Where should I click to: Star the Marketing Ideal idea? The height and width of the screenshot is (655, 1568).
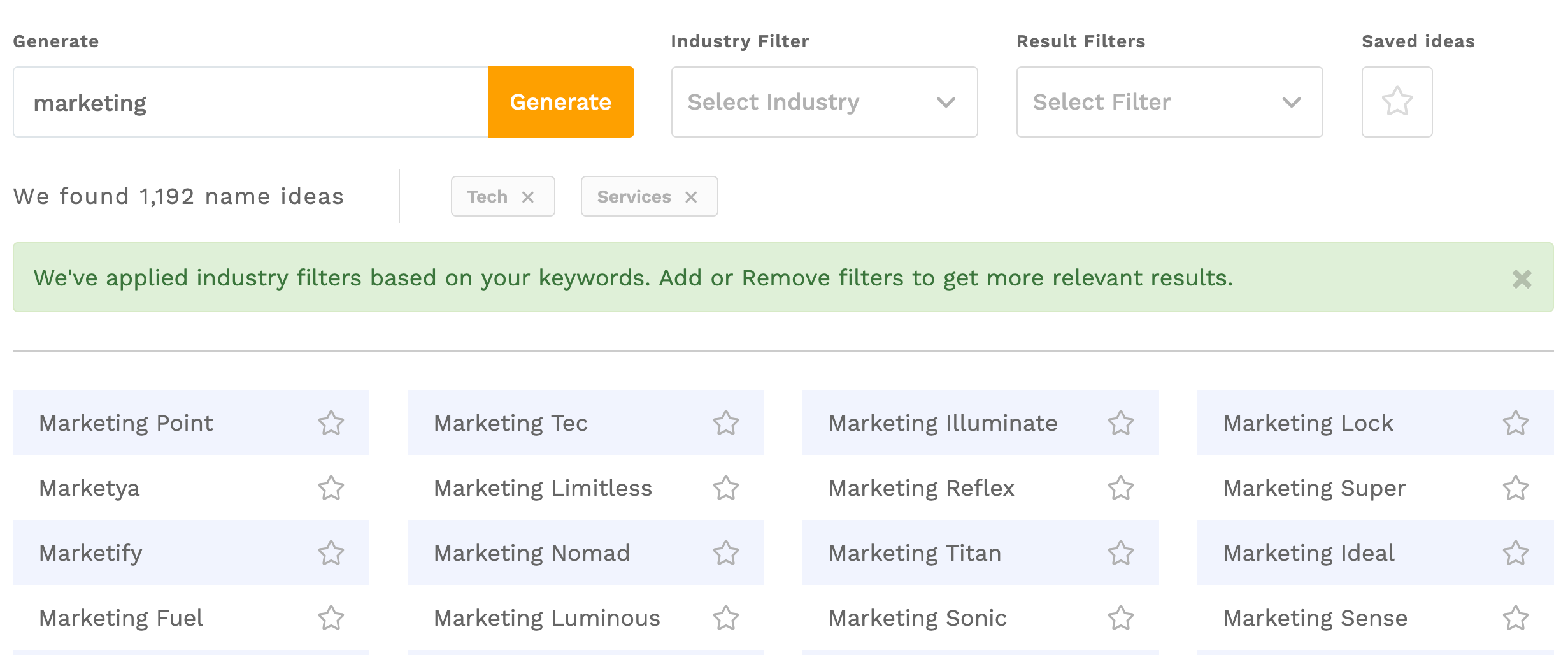(x=1516, y=553)
